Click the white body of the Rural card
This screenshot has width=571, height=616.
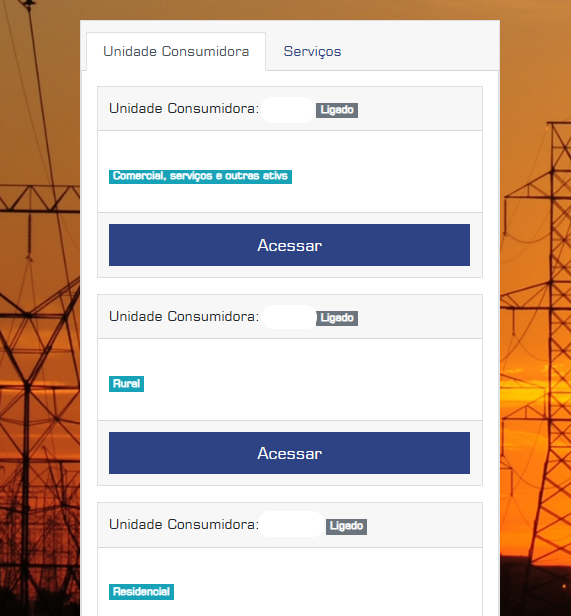click(x=290, y=380)
